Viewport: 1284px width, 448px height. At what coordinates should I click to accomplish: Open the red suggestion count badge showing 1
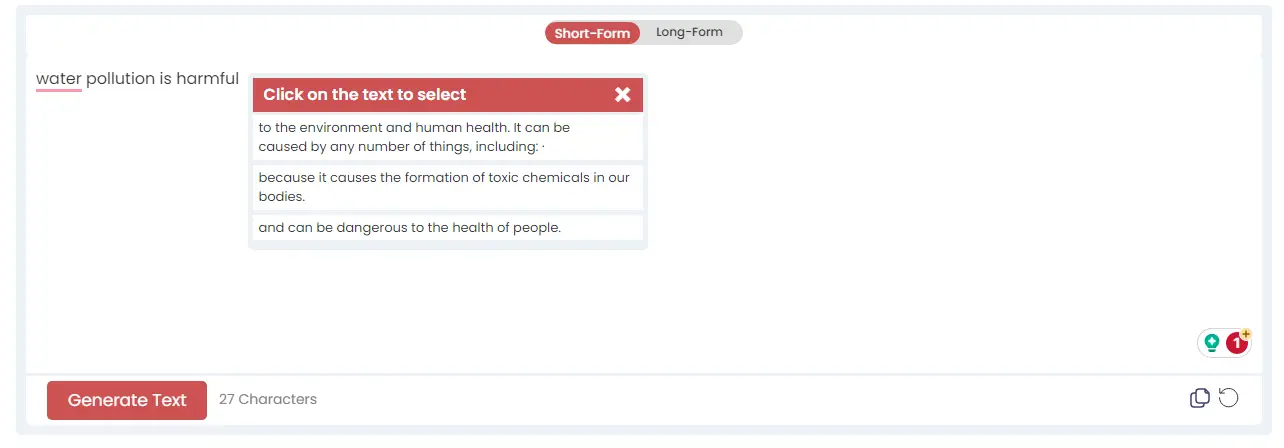click(1238, 343)
